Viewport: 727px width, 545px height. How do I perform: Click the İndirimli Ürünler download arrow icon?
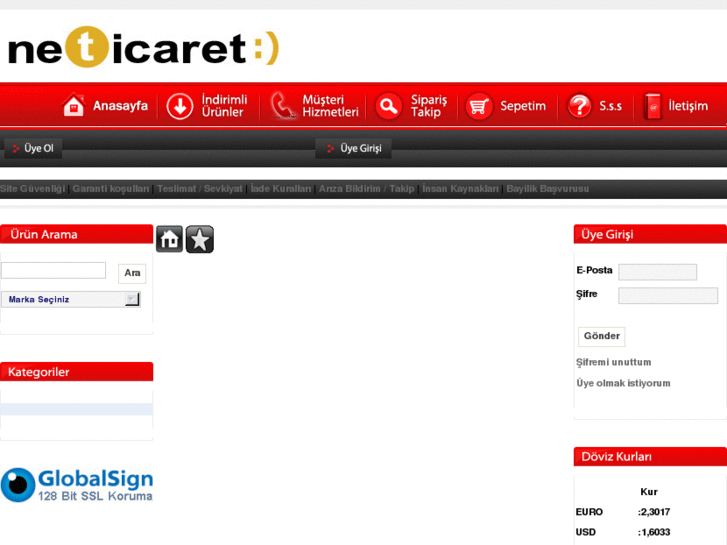pos(179,106)
